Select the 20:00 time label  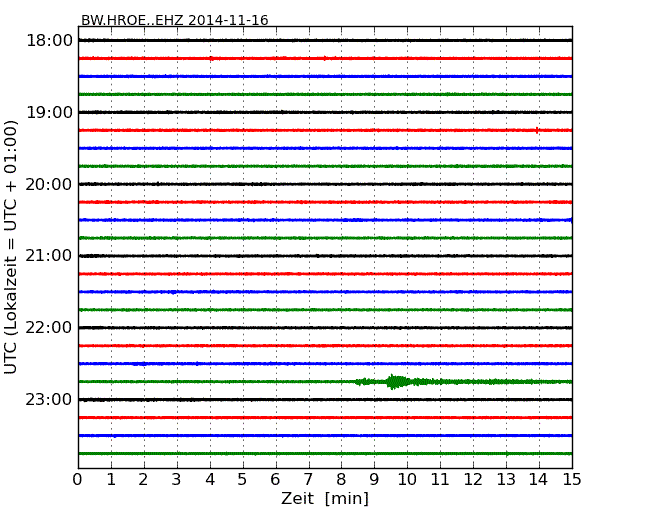point(49,184)
